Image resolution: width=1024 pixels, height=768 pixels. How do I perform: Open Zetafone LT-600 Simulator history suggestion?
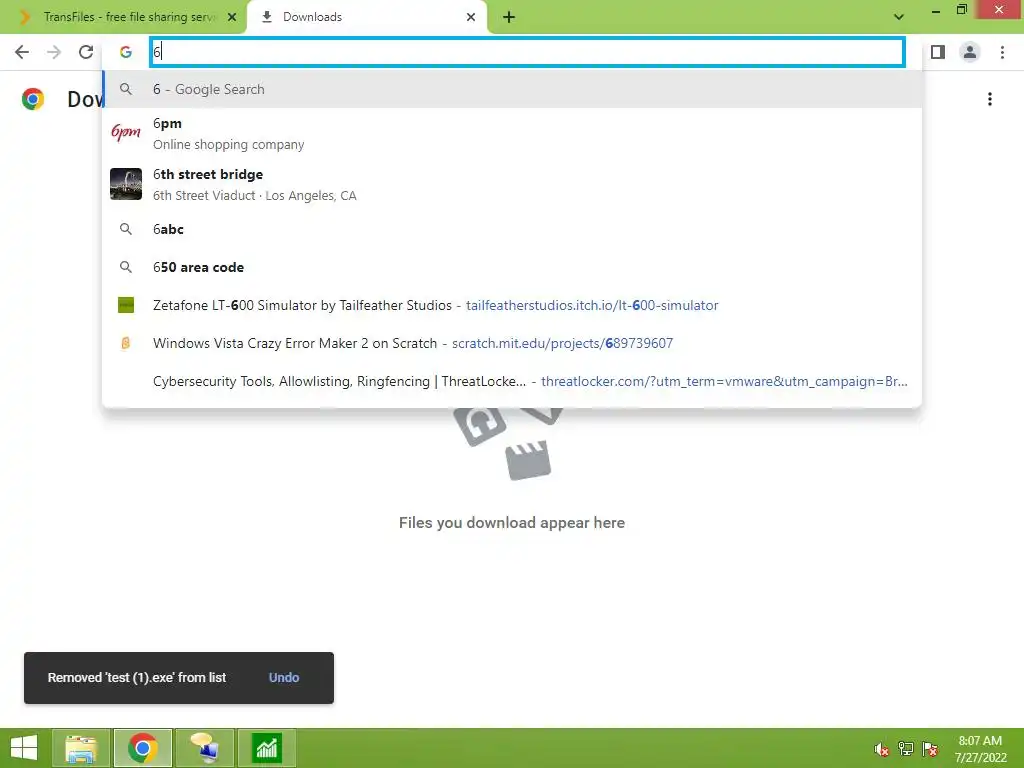pos(512,305)
